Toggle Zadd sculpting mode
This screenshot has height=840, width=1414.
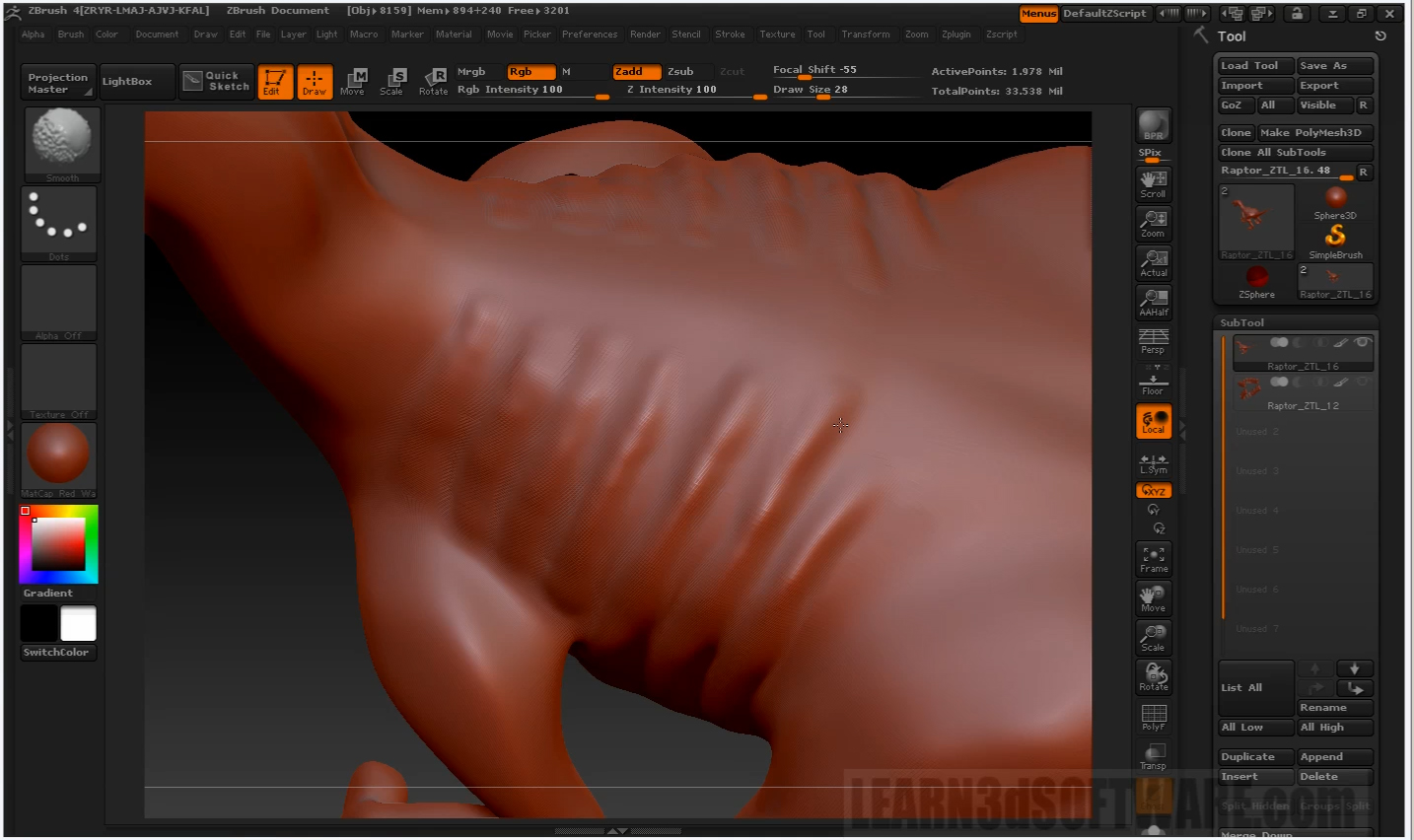636,71
